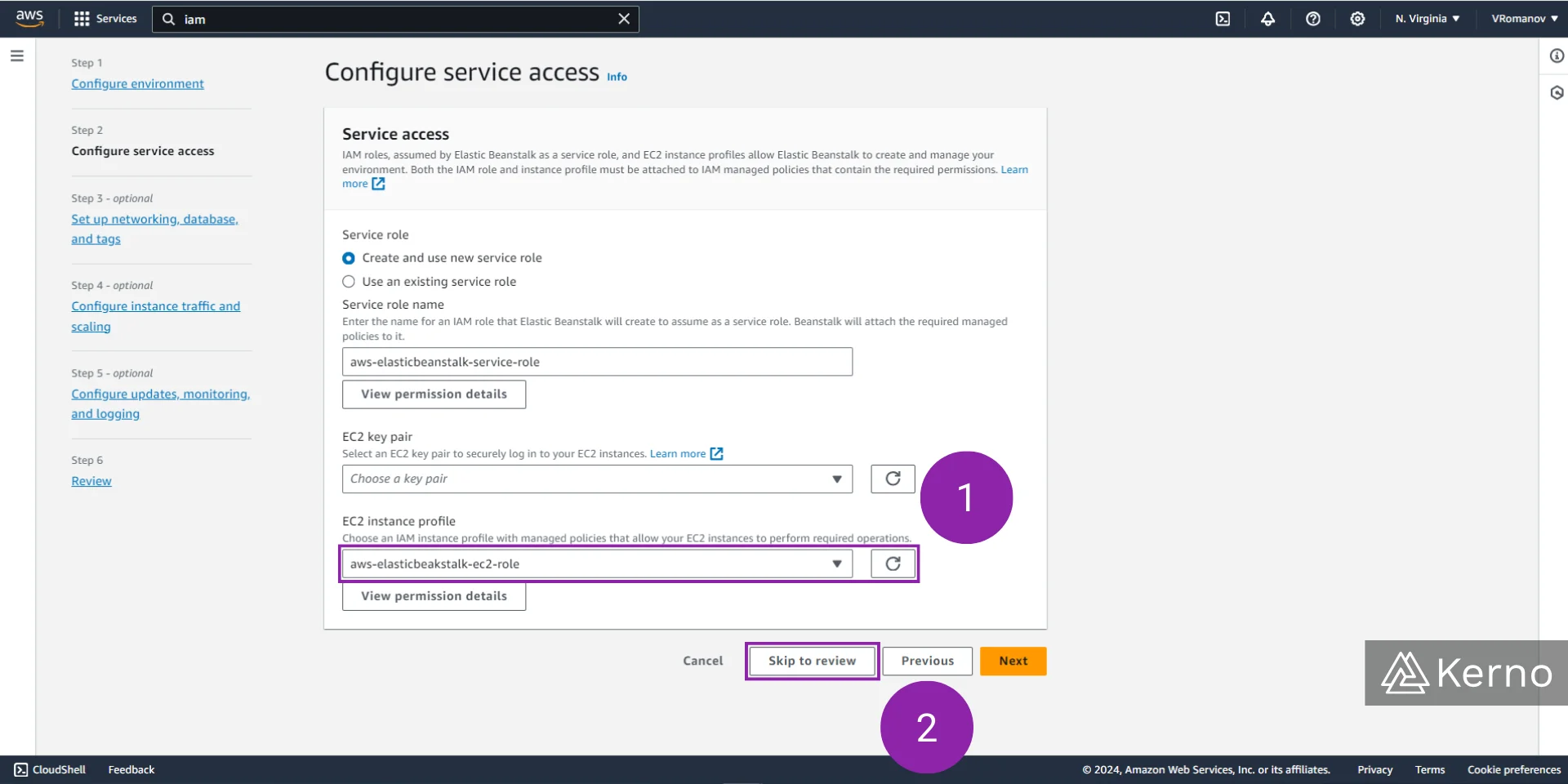Screen dimensions: 1568x784
Task: Open Set up networking, database, and tags step
Action: 154,229
